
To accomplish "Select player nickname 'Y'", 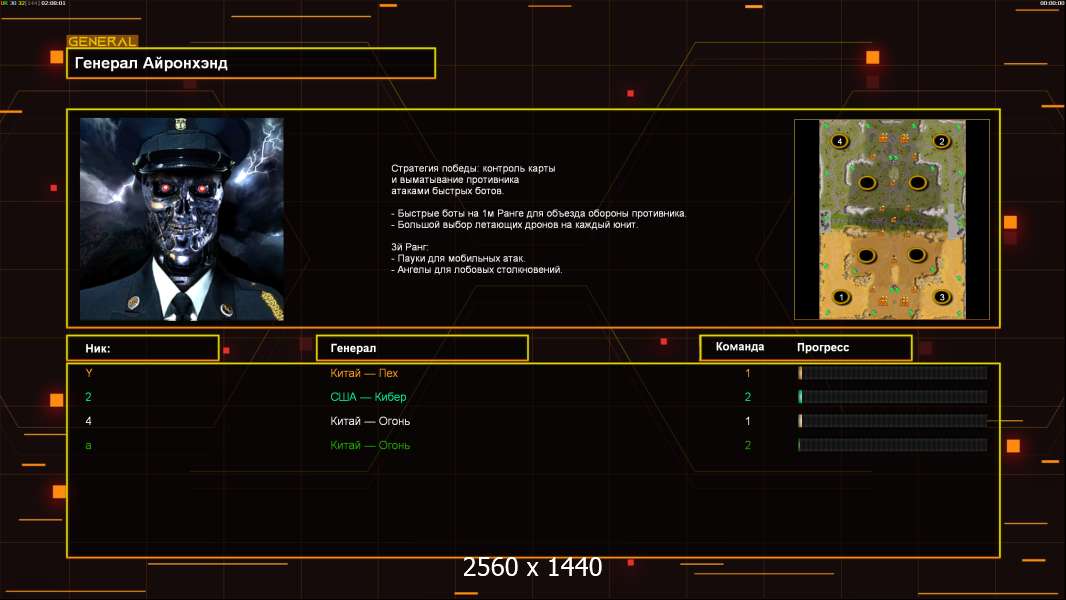I will (88, 372).
